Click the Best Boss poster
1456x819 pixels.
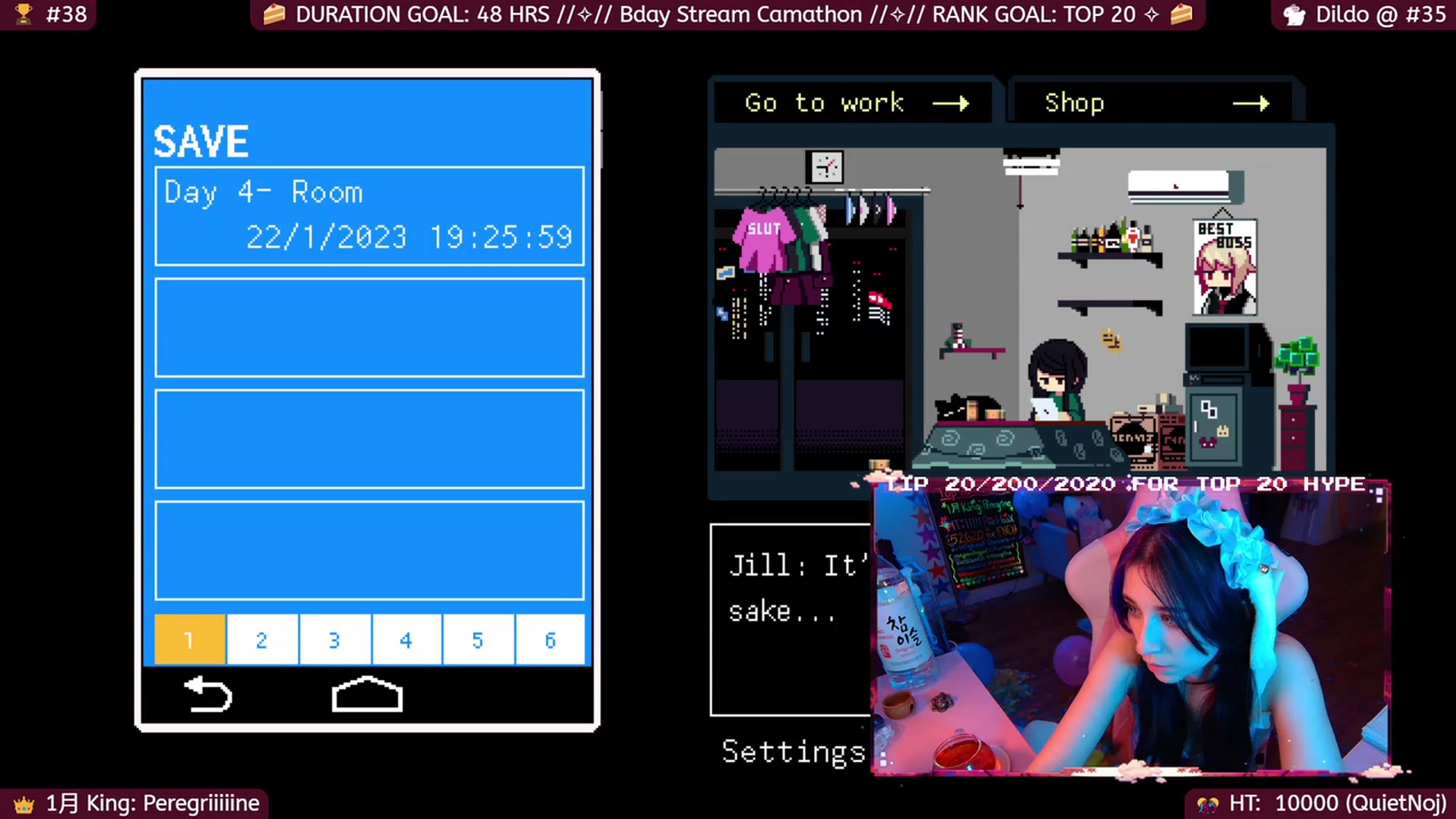pos(1225,267)
